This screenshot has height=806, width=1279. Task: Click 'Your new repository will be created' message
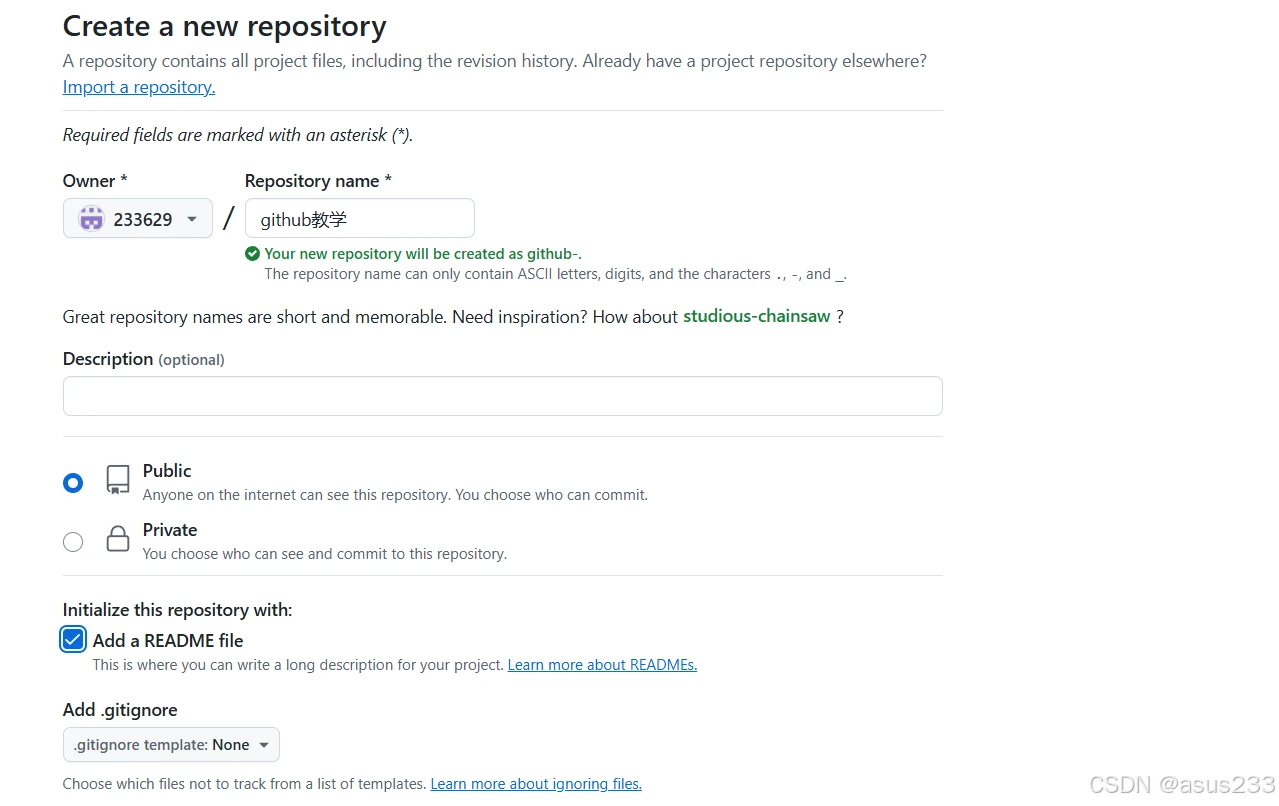[423, 254]
